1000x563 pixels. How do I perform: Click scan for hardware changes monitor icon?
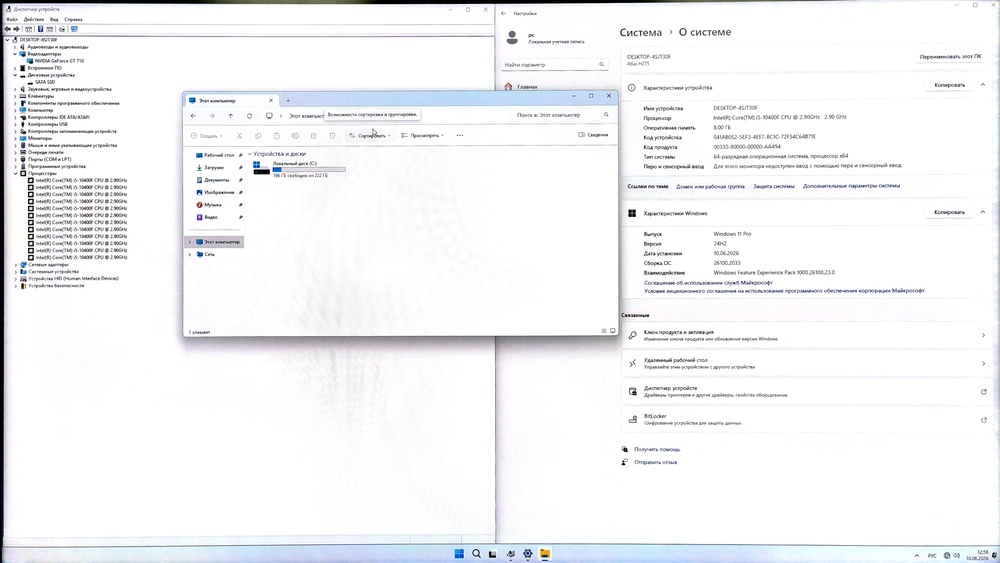pos(74,29)
